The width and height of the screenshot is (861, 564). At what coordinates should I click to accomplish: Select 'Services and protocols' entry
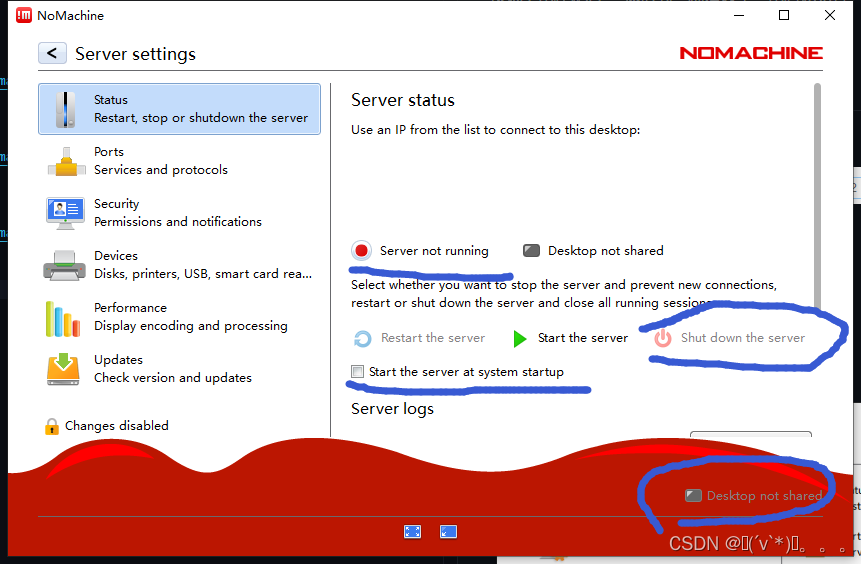(x=161, y=170)
